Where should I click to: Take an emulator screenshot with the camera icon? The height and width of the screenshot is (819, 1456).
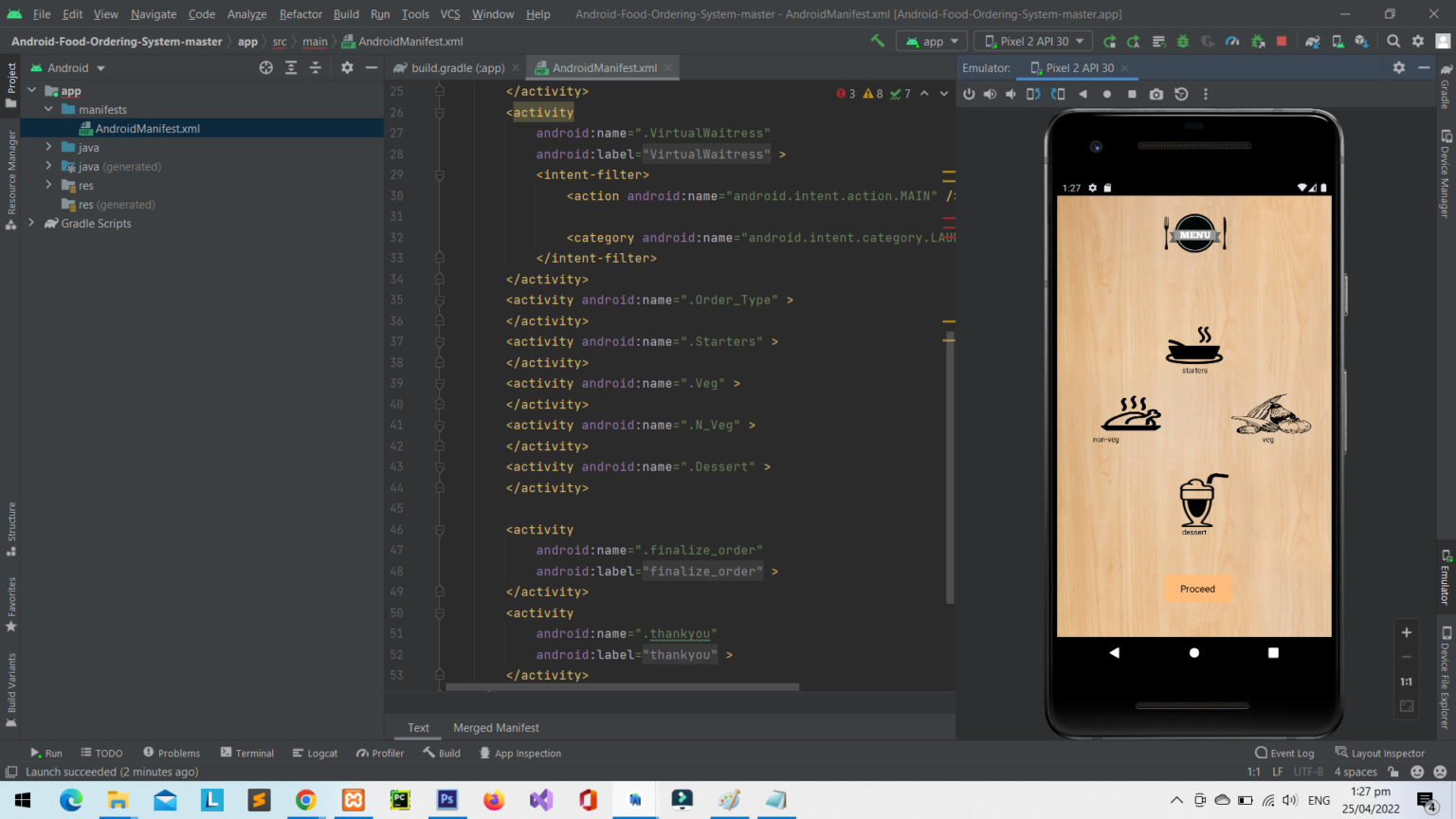pyautogui.click(x=1156, y=94)
